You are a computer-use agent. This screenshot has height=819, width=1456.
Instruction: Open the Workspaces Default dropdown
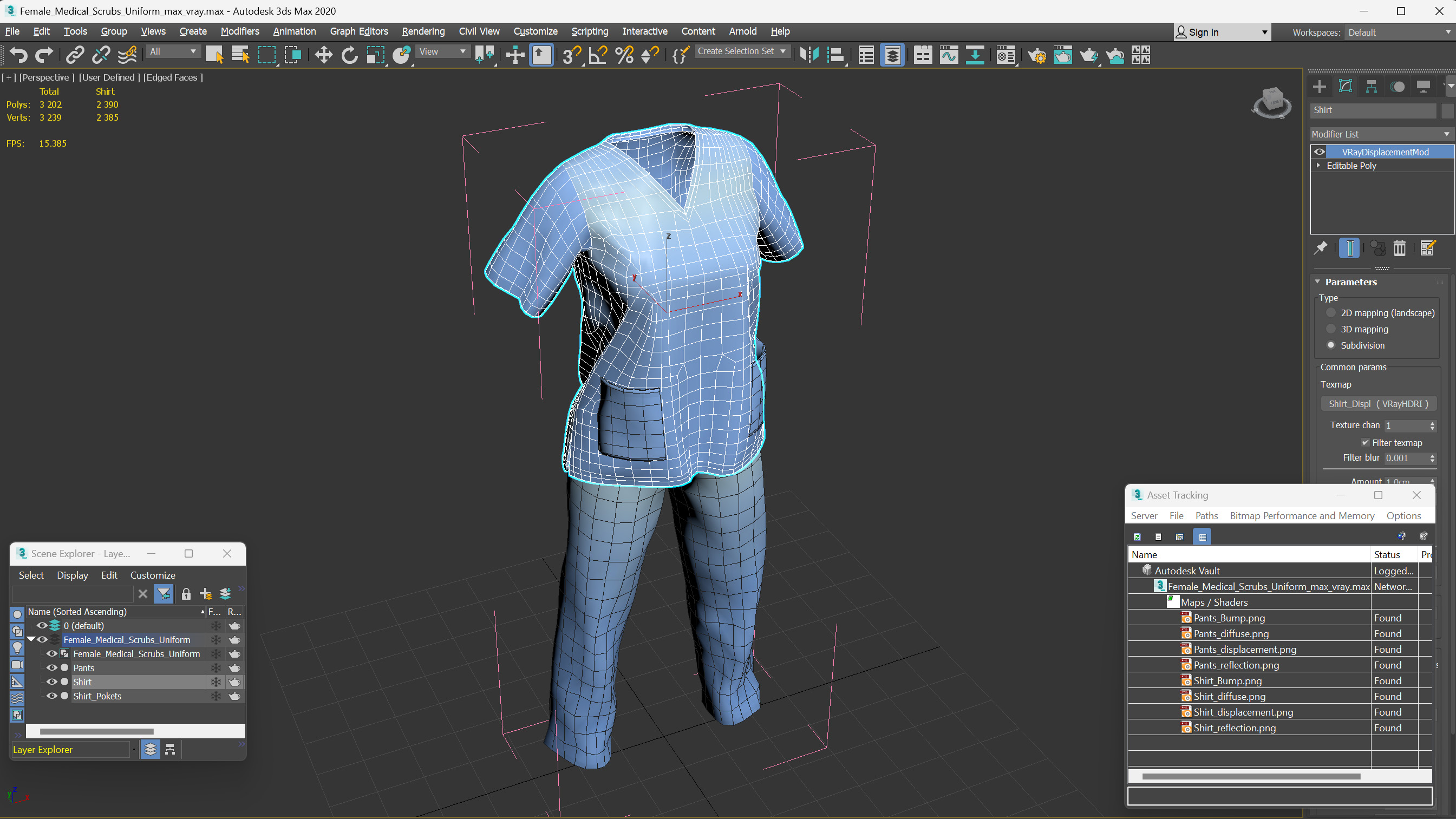[x=1399, y=32]
